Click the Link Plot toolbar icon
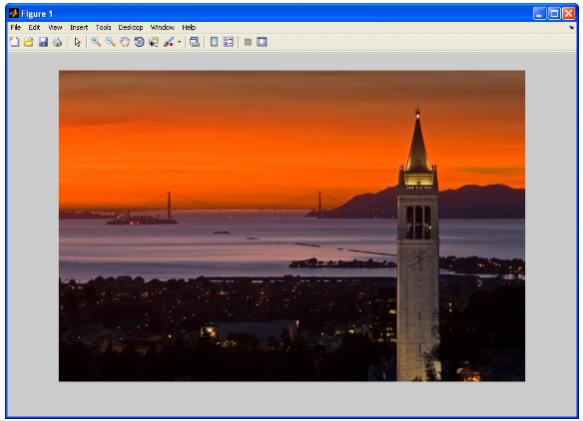Image resolution: width=583 pixels, height=421 pixels. pyautogui.click(x=194, y=42)
